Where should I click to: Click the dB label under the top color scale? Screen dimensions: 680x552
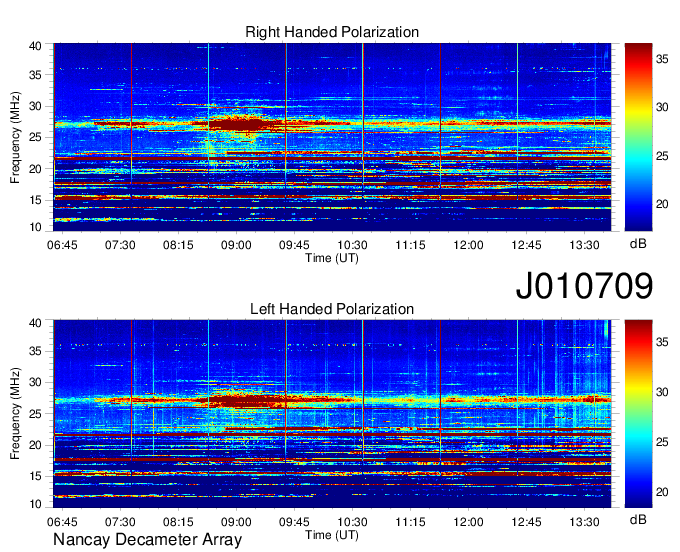[638, 243]
